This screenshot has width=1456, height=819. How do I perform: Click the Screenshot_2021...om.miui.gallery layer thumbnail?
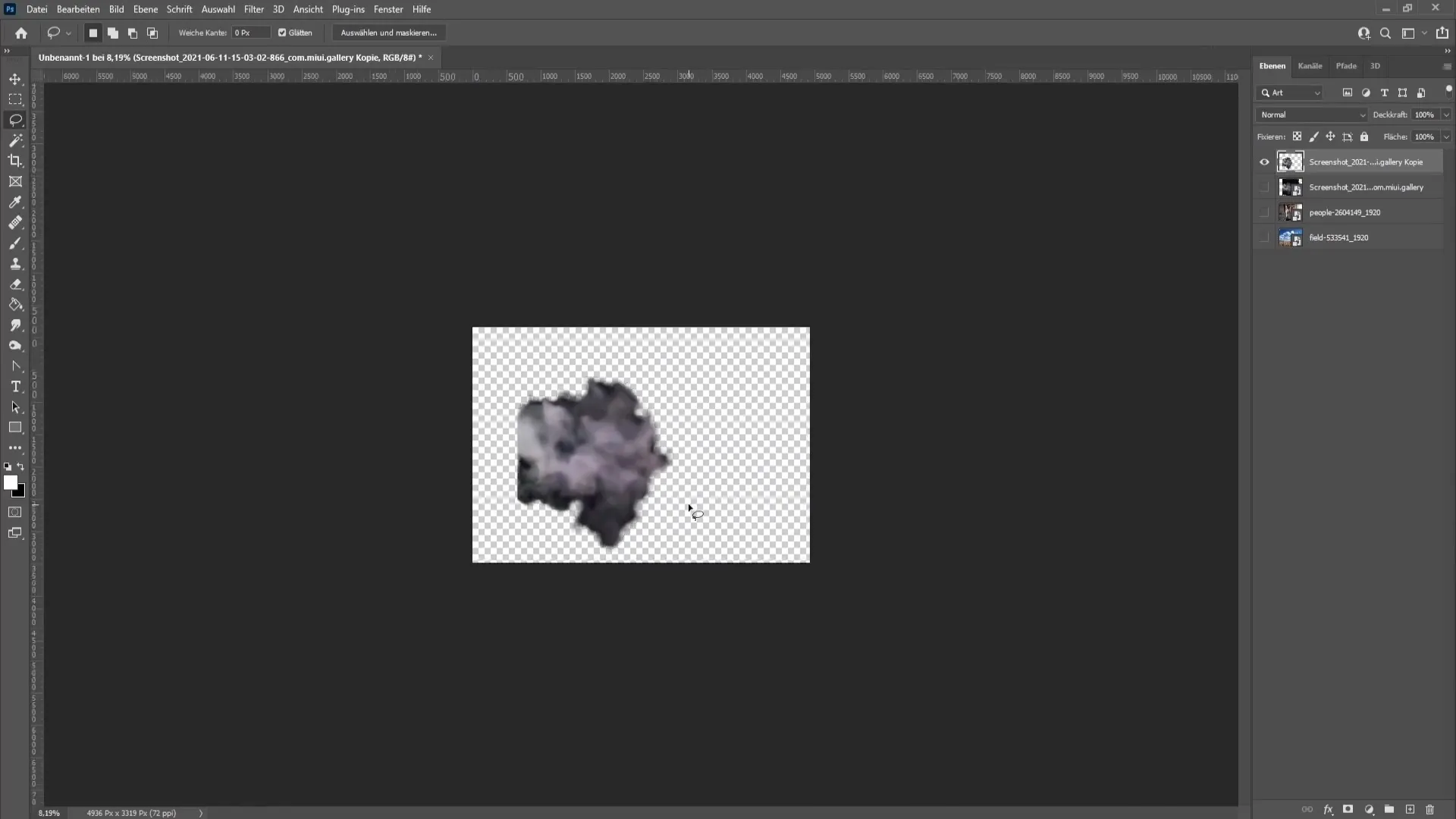[1291, 186]
